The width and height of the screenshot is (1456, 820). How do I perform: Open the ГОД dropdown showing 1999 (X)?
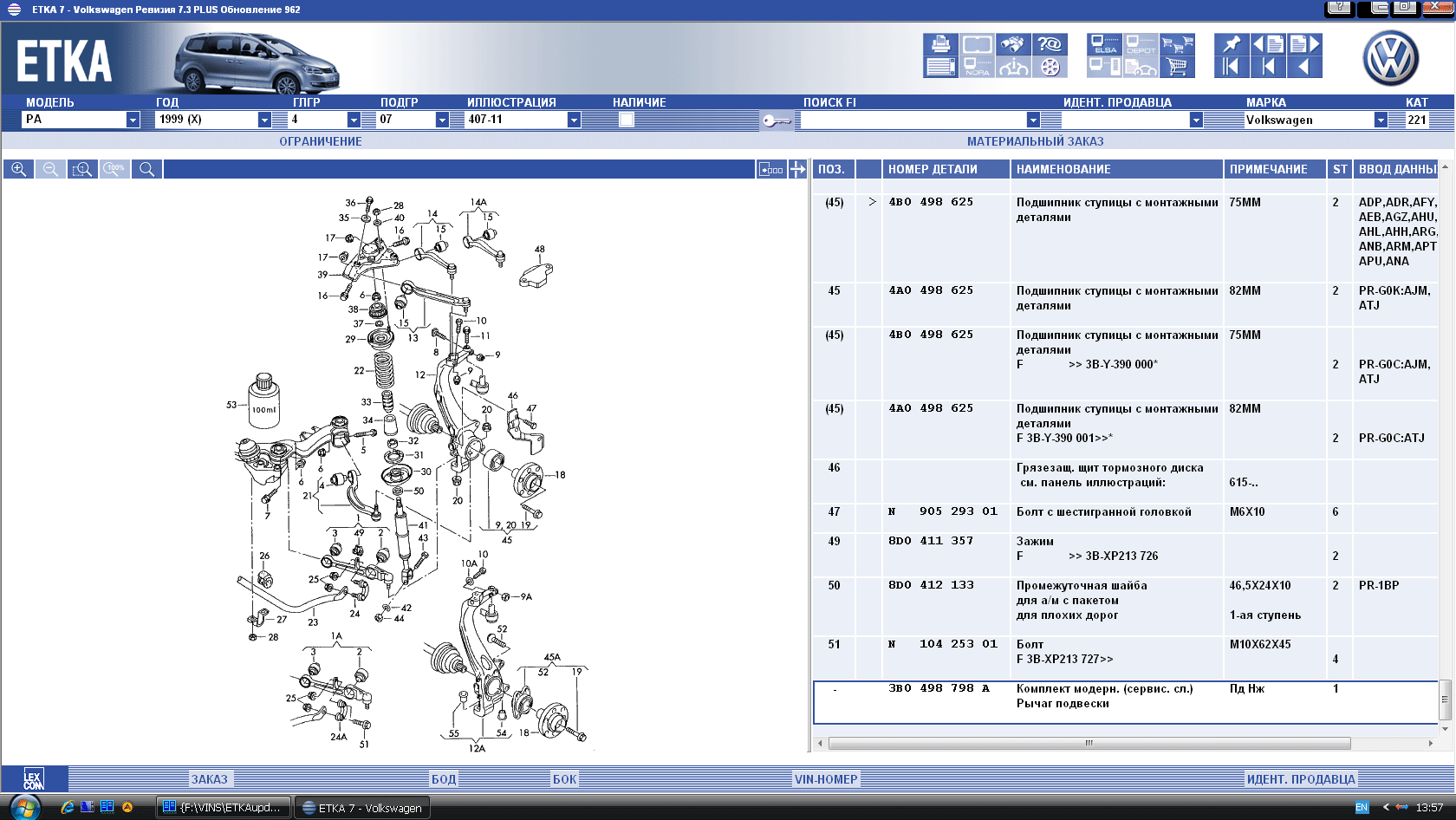214,120
